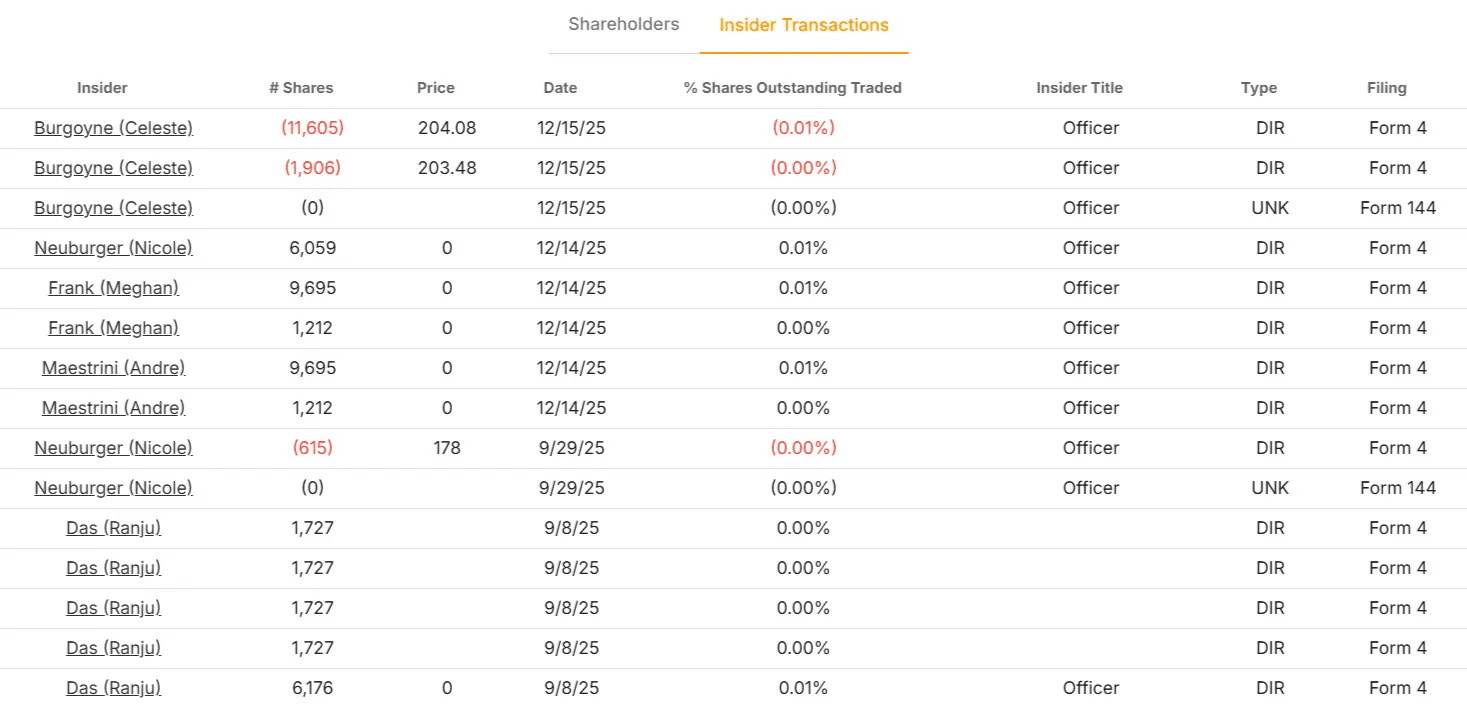Open the Neuburger (Nicole) link dated 12/14/25
This screenshot has height=708, width=1467.
point(113,247)
